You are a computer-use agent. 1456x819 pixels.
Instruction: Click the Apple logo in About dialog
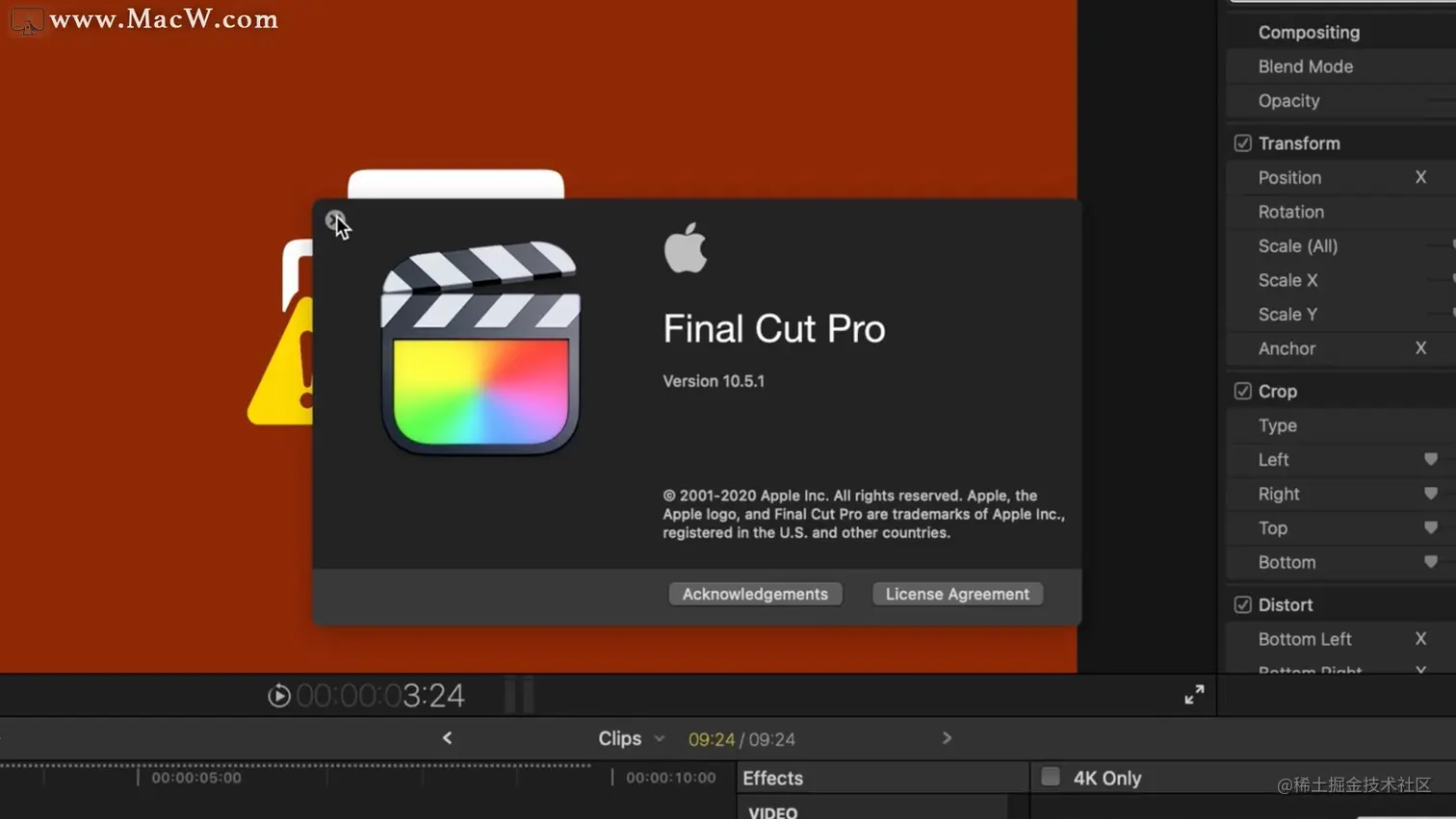pyautogui.click(x=686, y=248)
